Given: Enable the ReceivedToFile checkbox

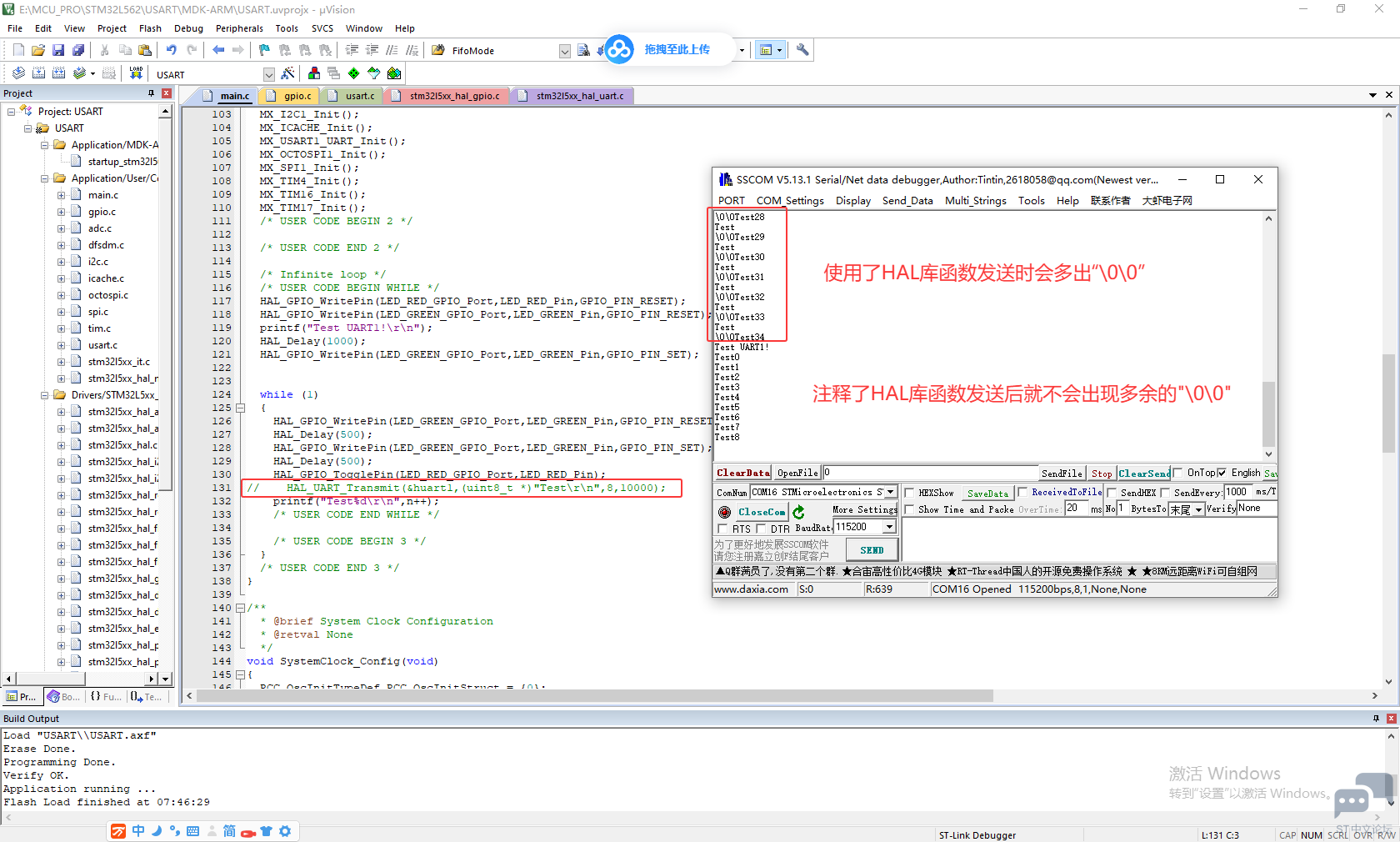Looking at the screenshot, I should click(1022, 492).
